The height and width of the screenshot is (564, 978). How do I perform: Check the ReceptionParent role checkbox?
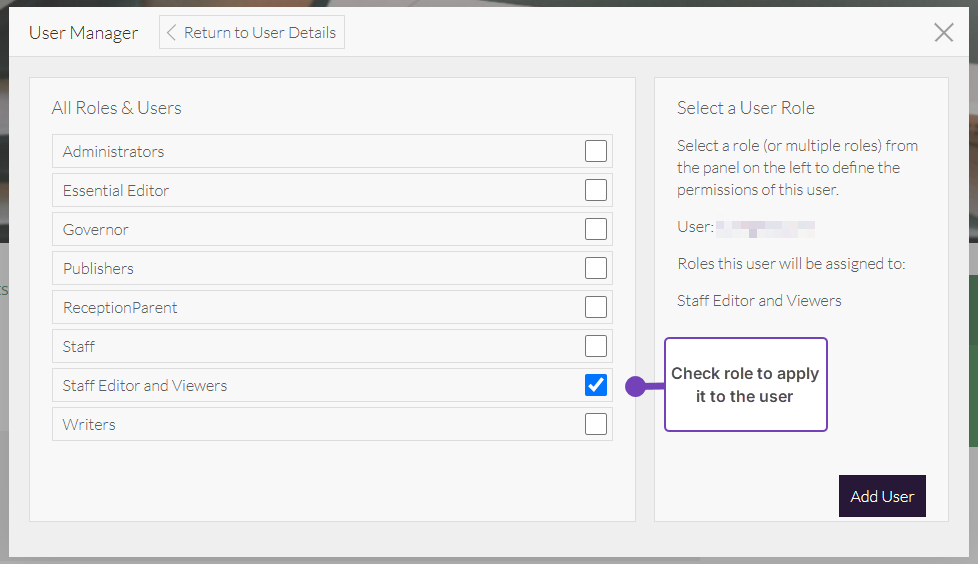[596, 307]
